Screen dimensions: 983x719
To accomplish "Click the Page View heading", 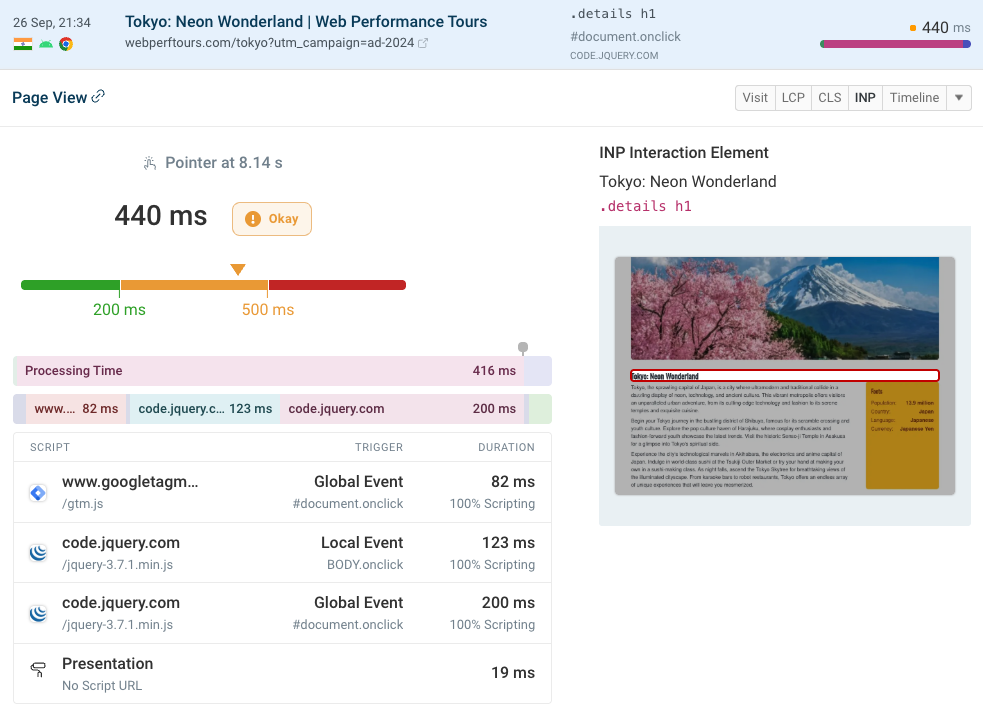I will point(50,98).
